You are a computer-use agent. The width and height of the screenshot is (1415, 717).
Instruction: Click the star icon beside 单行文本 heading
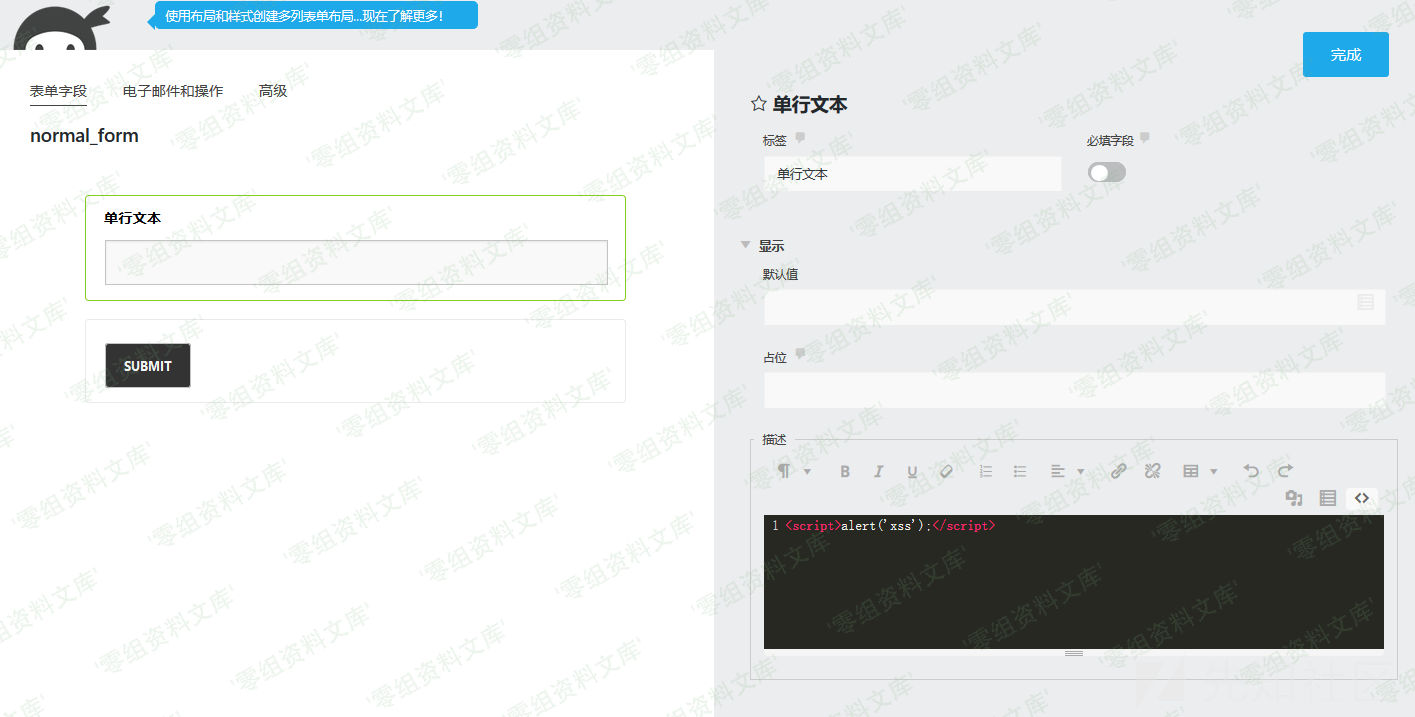758,104
